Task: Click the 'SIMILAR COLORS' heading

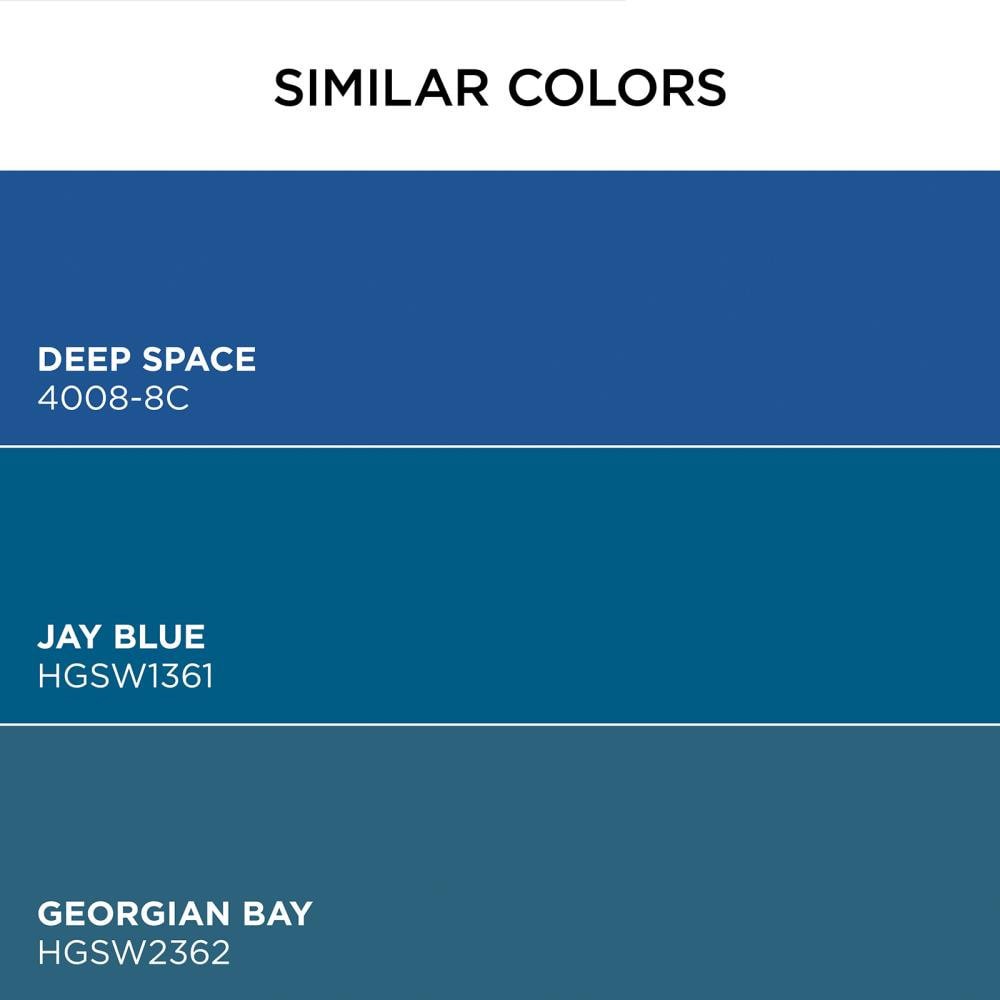Action: 500,88
